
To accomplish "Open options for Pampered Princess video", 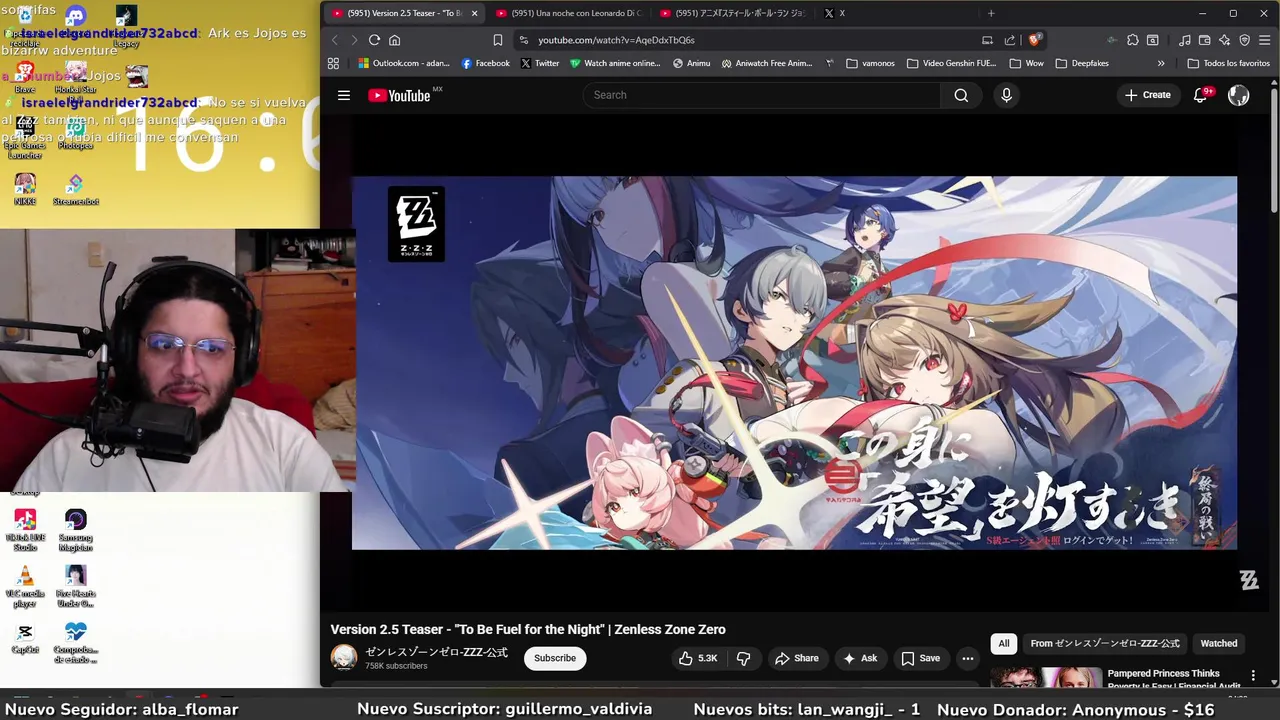I will click(1253, 676).
